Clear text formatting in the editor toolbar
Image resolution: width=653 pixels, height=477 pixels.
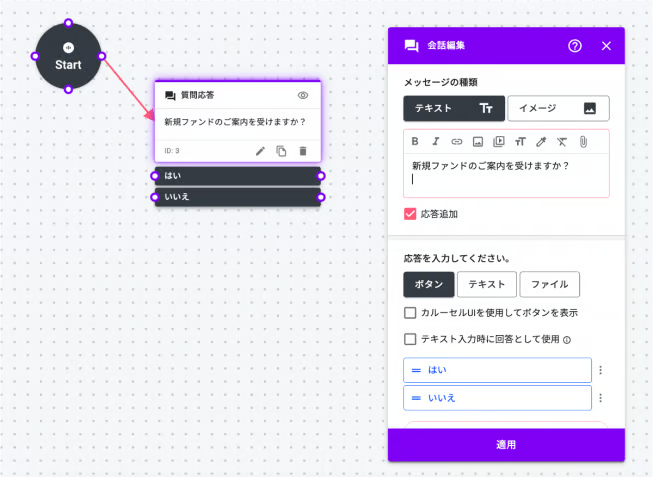coord(562,141)
